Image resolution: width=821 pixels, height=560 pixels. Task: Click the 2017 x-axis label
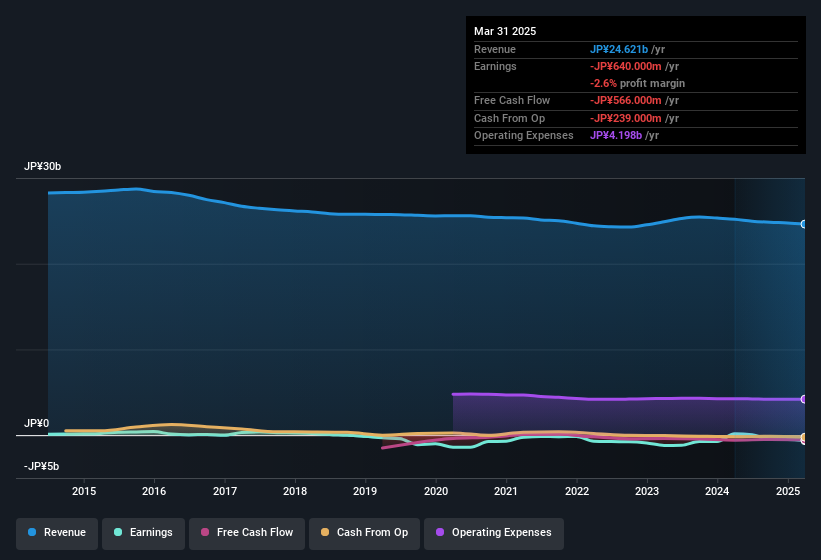[225, 491]
